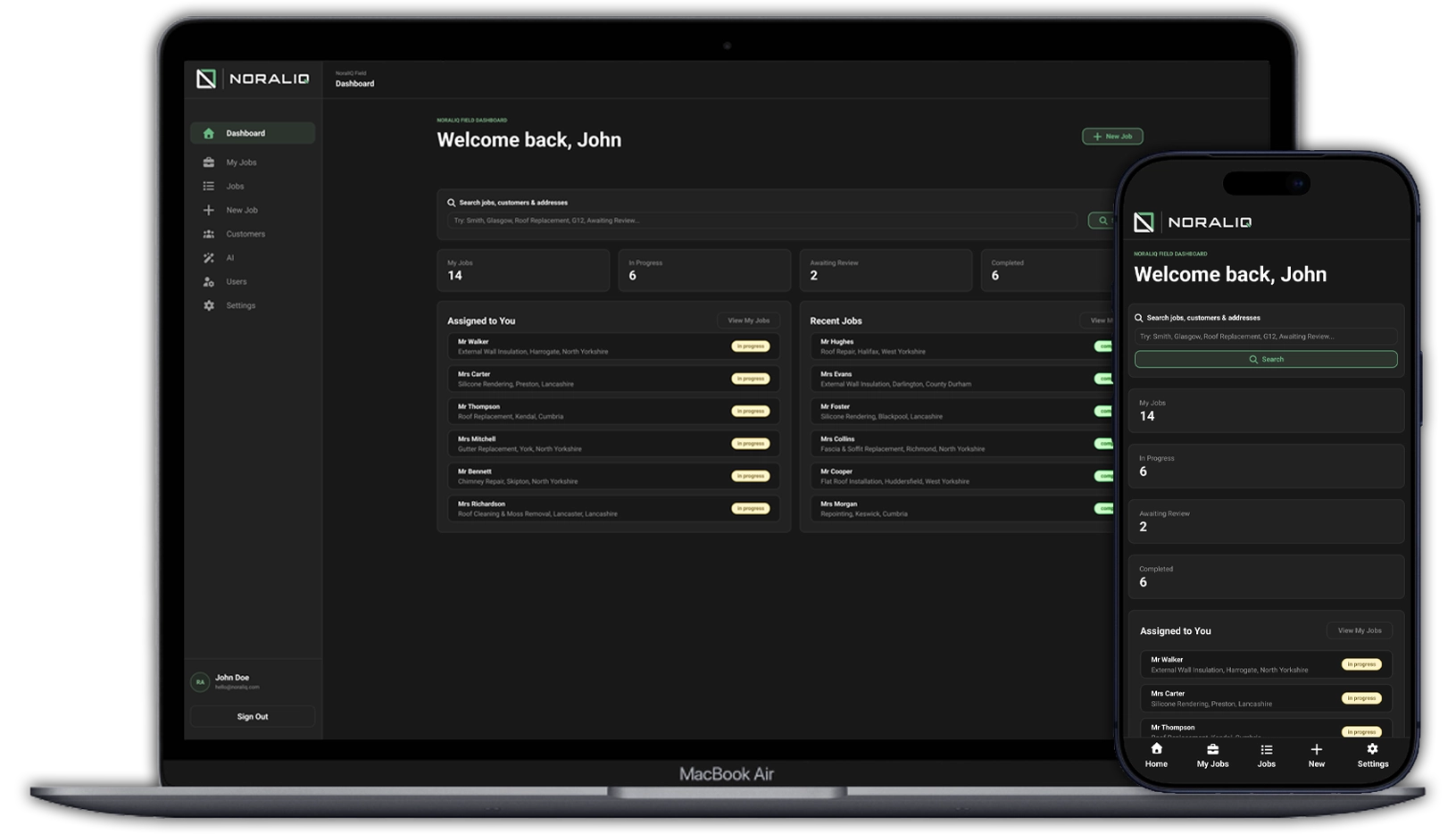Click the NORALIQ logo on the laptop screen
Image resolution: width=1456 pixels, height=834 pixels.
253,79
